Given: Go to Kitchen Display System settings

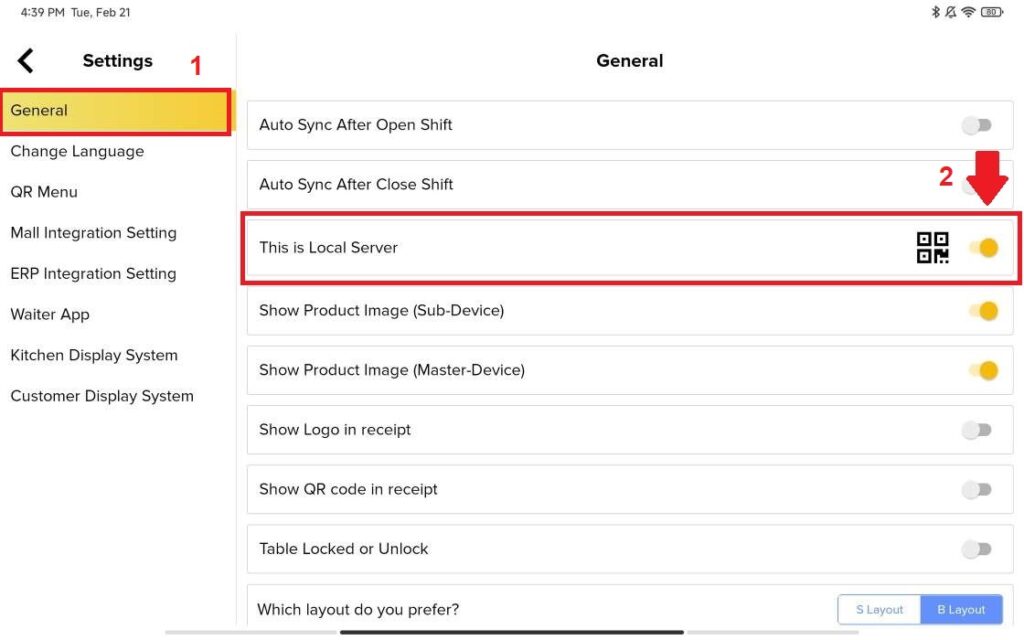Looking at the screenshot, I should pos(94,356).
